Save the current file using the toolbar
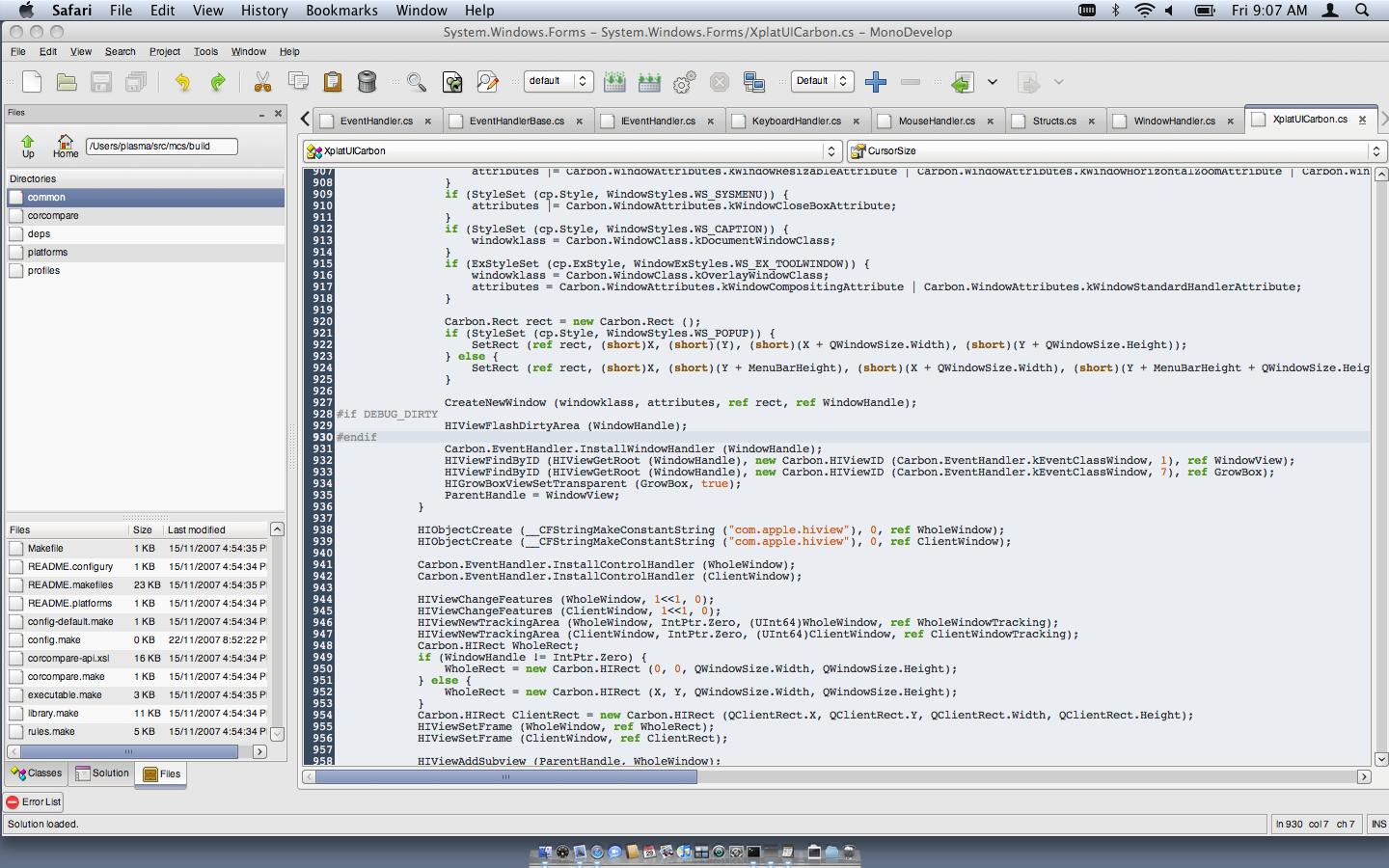The image size is (1389, 868). pyautogui.click(x=101, y=82)
